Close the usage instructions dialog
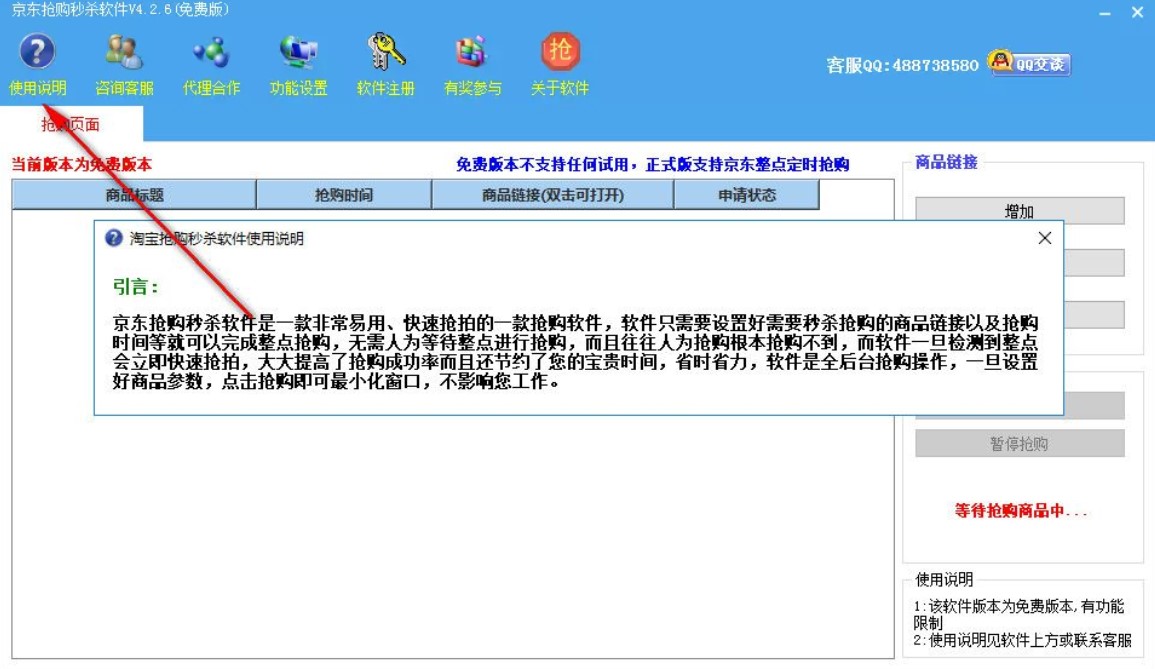 coord(1045,239)
